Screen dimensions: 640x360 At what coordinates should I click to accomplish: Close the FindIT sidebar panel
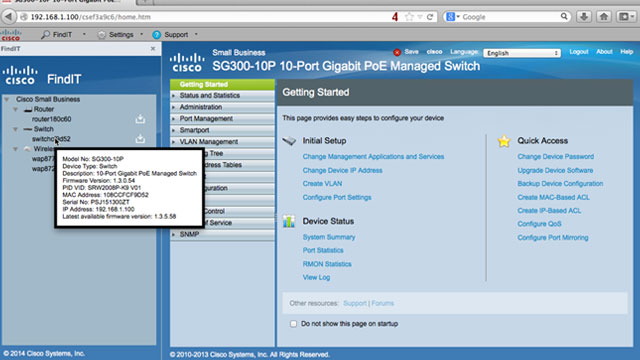pos(153,49)
